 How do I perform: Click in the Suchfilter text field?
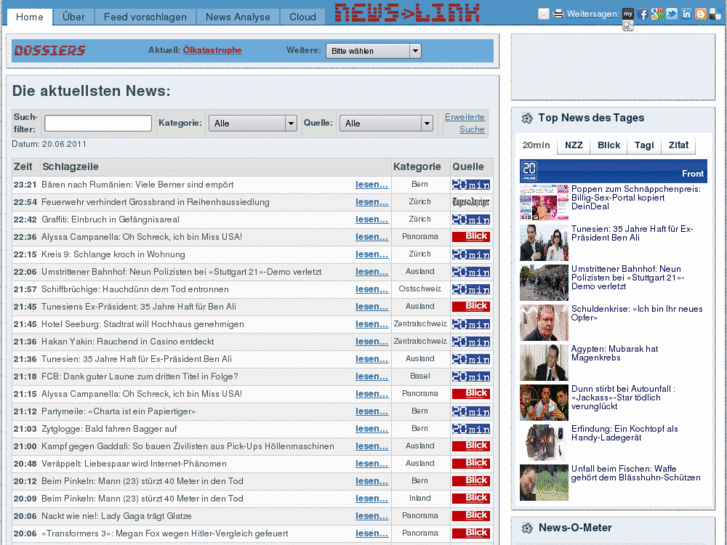pos(98,123)
